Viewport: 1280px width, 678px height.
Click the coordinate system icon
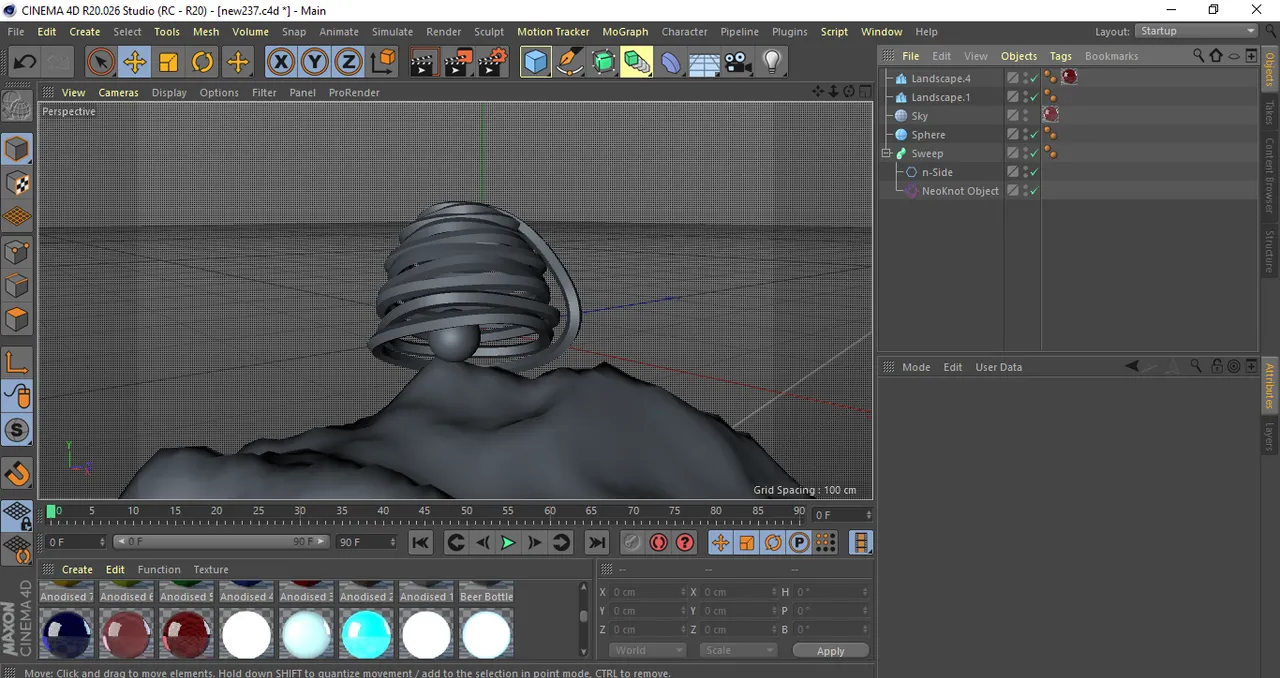click(x=383, y=63)
